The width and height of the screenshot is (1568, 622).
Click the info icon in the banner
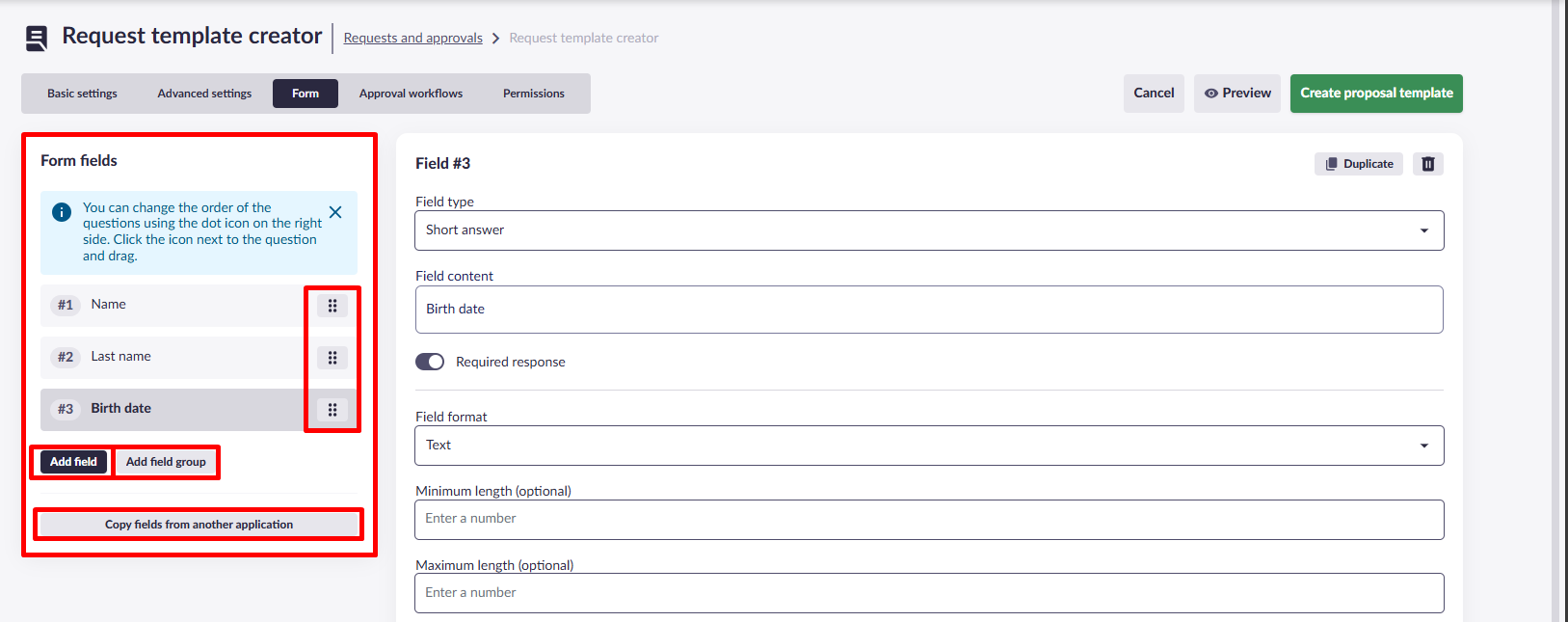[x=62, y=212]
